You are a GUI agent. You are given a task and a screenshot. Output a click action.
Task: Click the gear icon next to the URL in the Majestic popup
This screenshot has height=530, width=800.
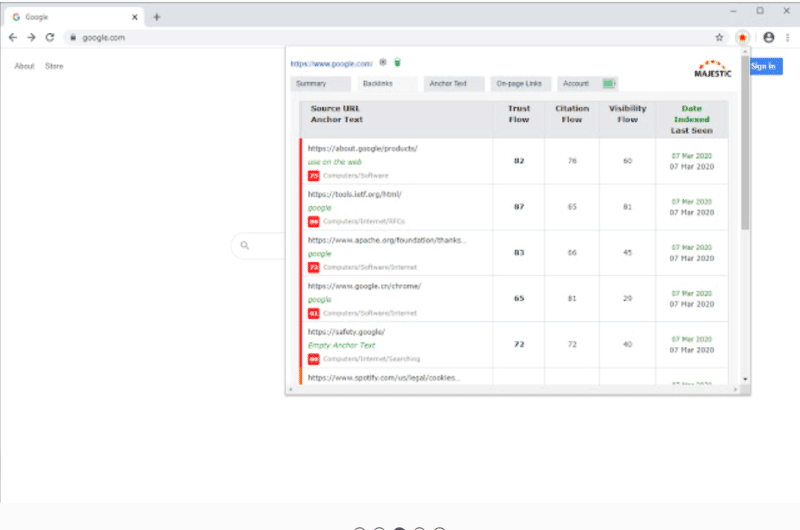point(383,62)
